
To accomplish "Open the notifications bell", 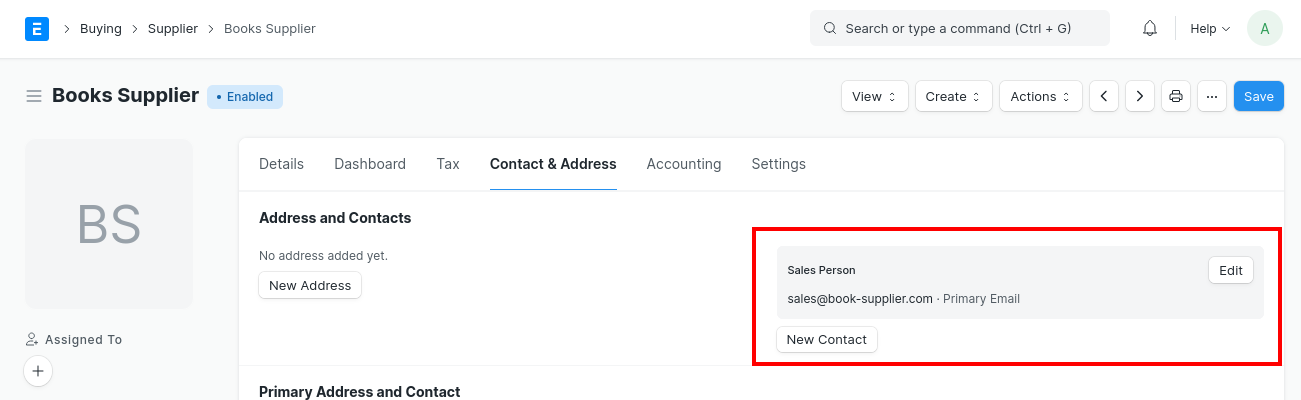I will [x=1150, y=28].
